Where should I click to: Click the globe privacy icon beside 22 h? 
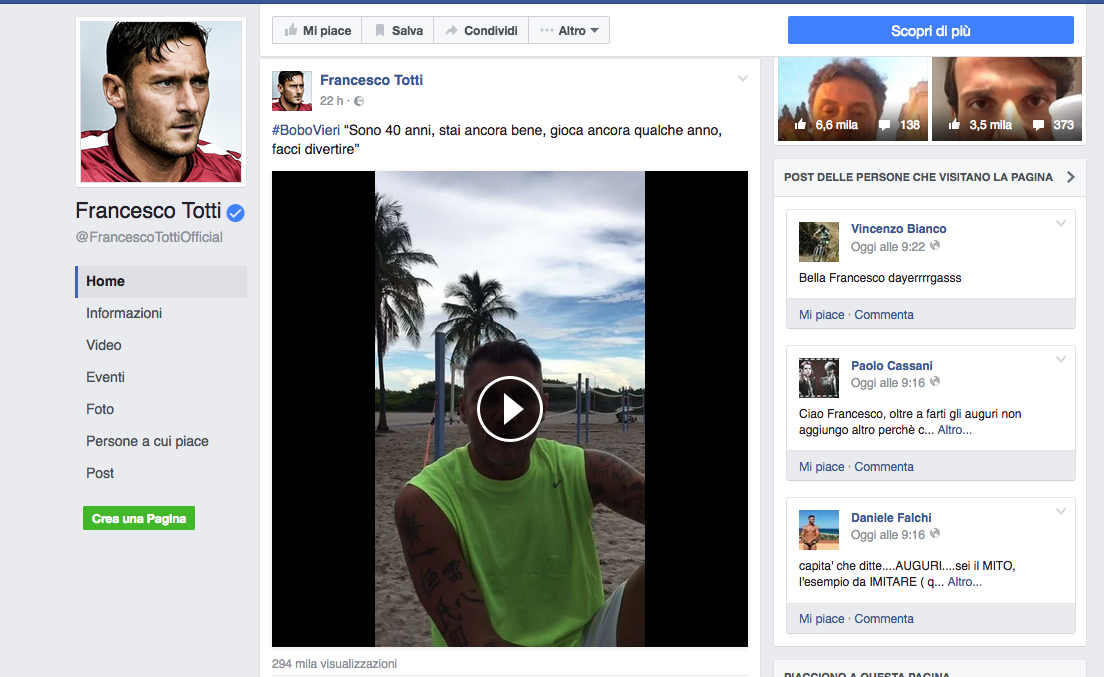tap(359, 101)
